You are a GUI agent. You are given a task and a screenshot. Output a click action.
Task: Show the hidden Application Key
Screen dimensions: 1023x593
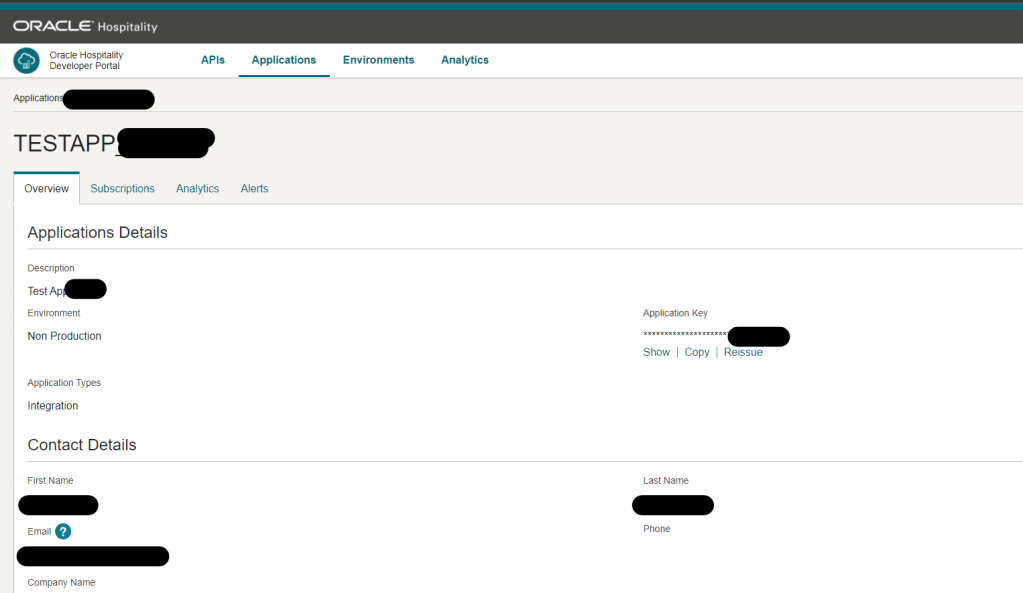pyautogui.click(x=656, y=352)
